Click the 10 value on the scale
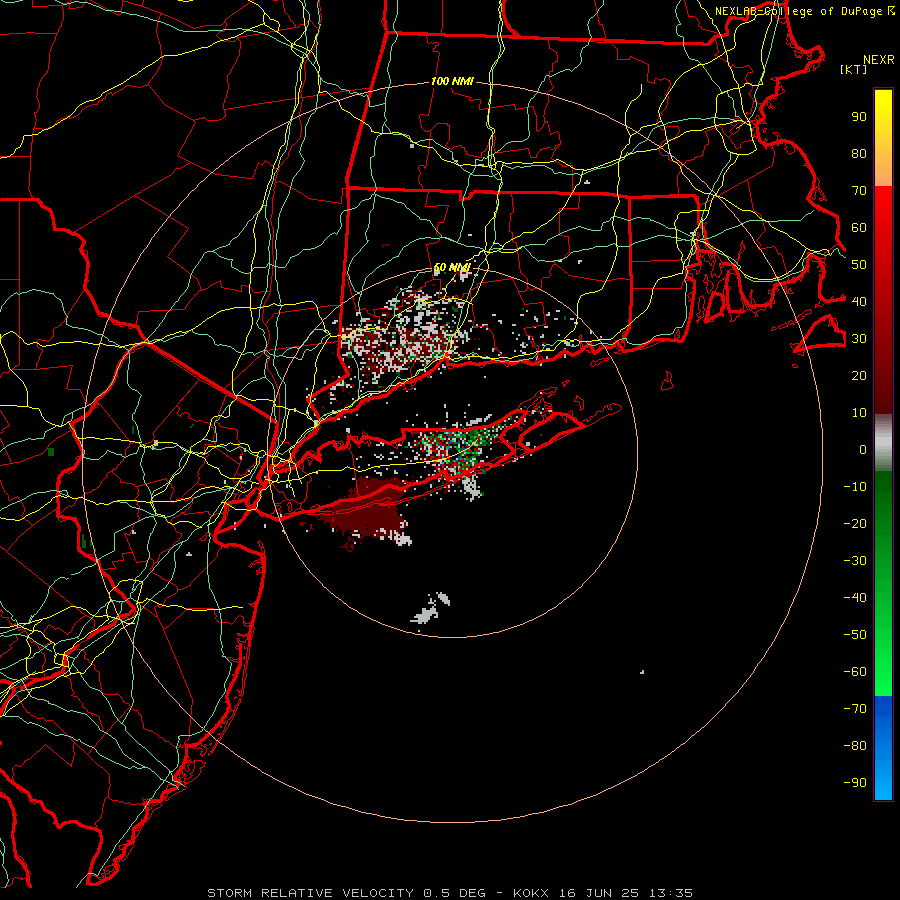The image size is (900, 900). click(x=859, y=413)
